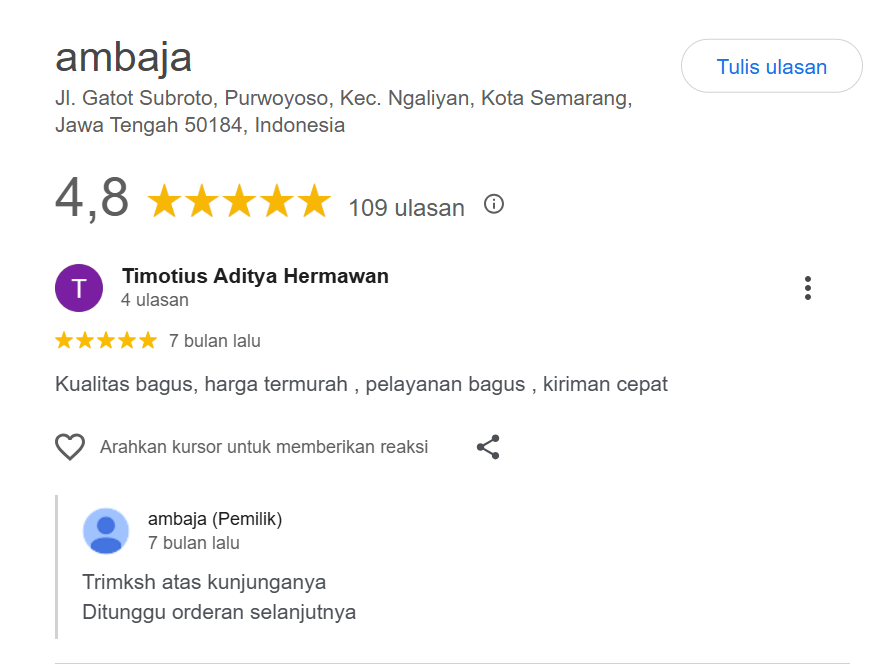Click the 4 ulasan reviewer count
The width and height of the screenshot is (888, 664).
tap(155, 300)
